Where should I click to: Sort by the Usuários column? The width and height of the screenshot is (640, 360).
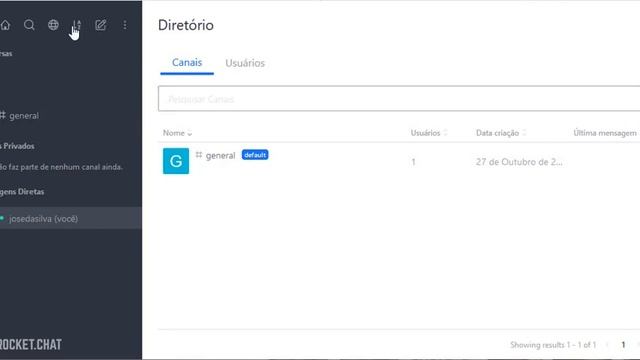tap(429, 133)
